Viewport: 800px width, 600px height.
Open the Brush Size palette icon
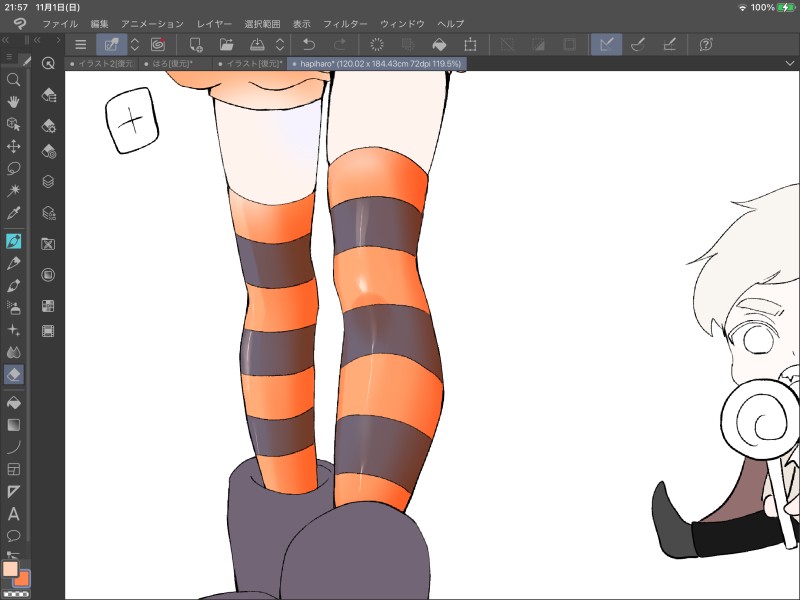tap(48, 152)
